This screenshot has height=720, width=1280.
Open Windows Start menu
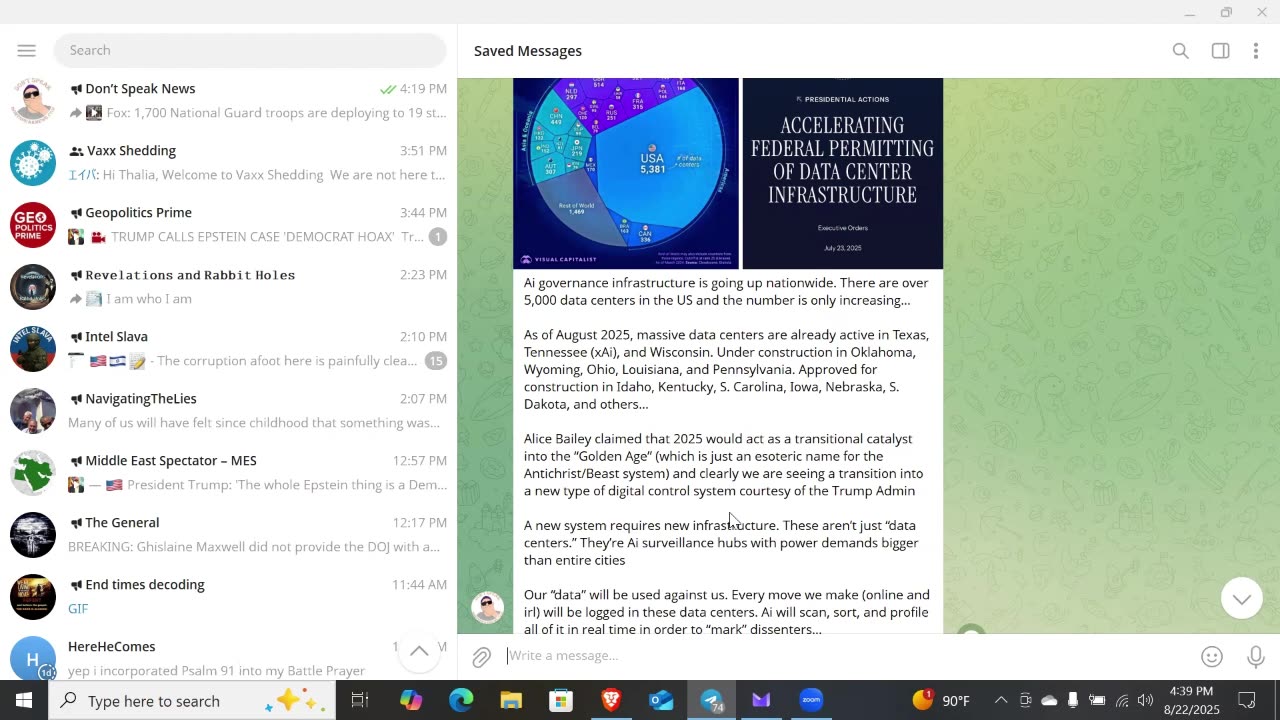point(24,701)
